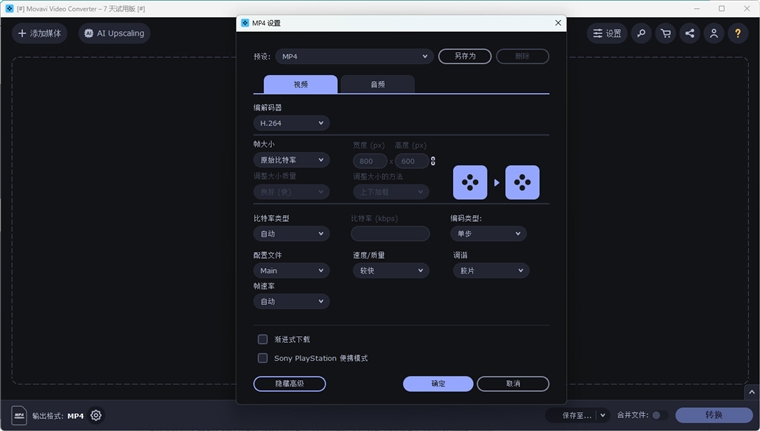The height and width of the screenshot is (431, 760).
Task: Click the height 600 input field
Action: point(412,161)
